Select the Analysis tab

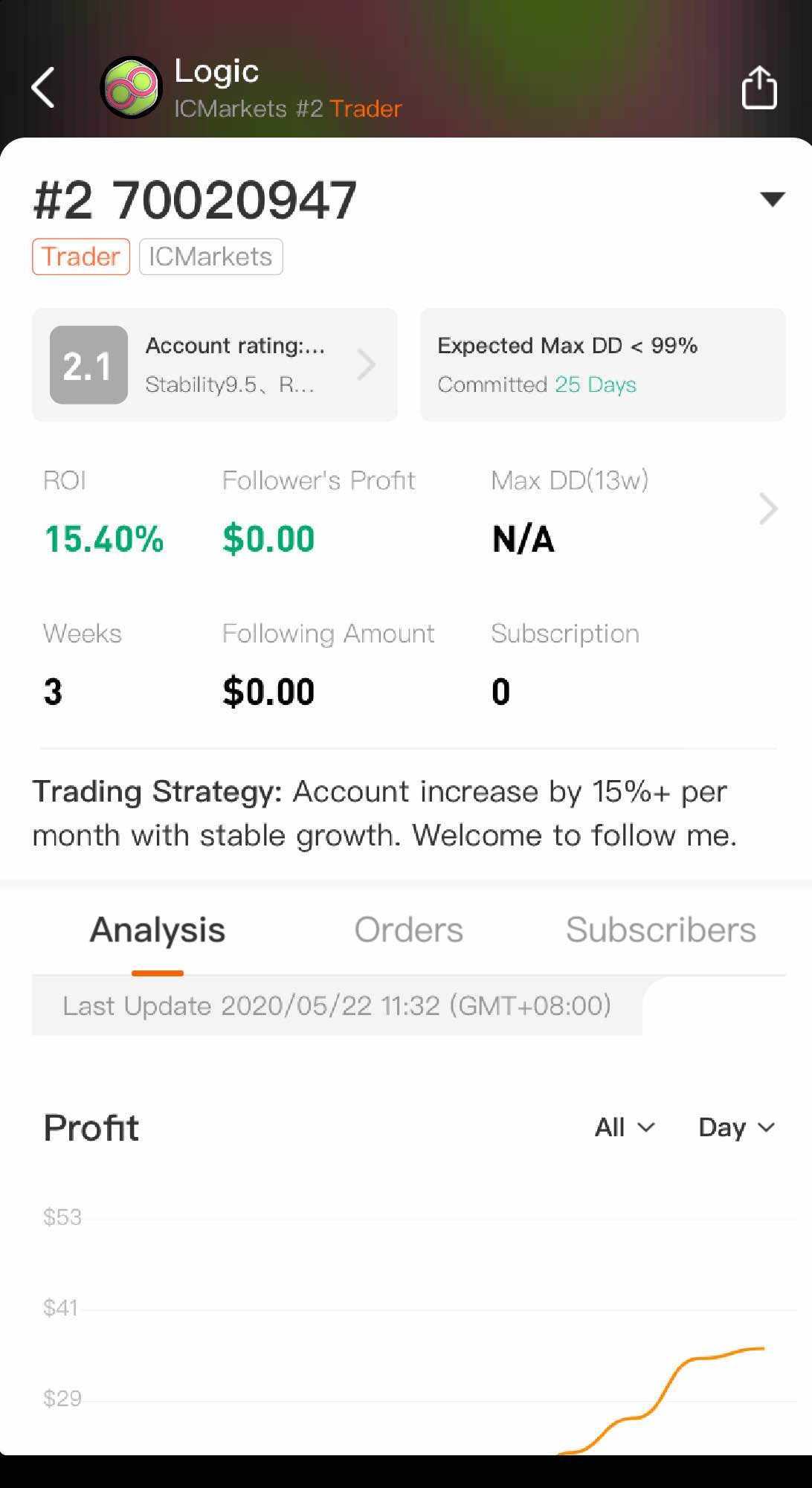158,930
